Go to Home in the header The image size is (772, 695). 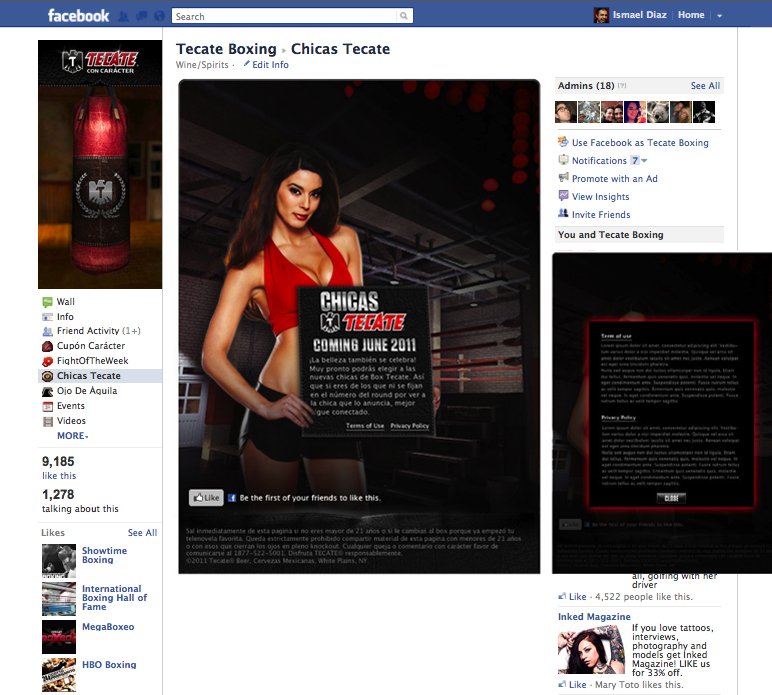(x=691, y=15)
